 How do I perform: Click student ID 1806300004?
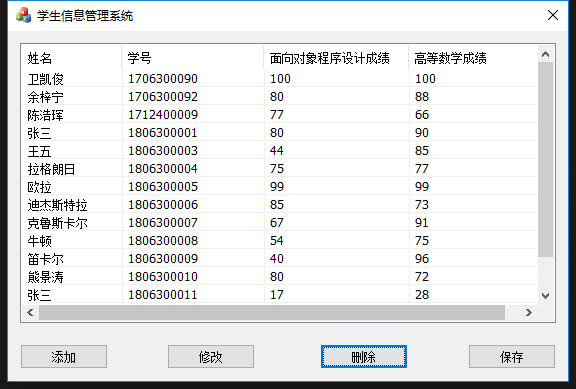tap(163, 169)
